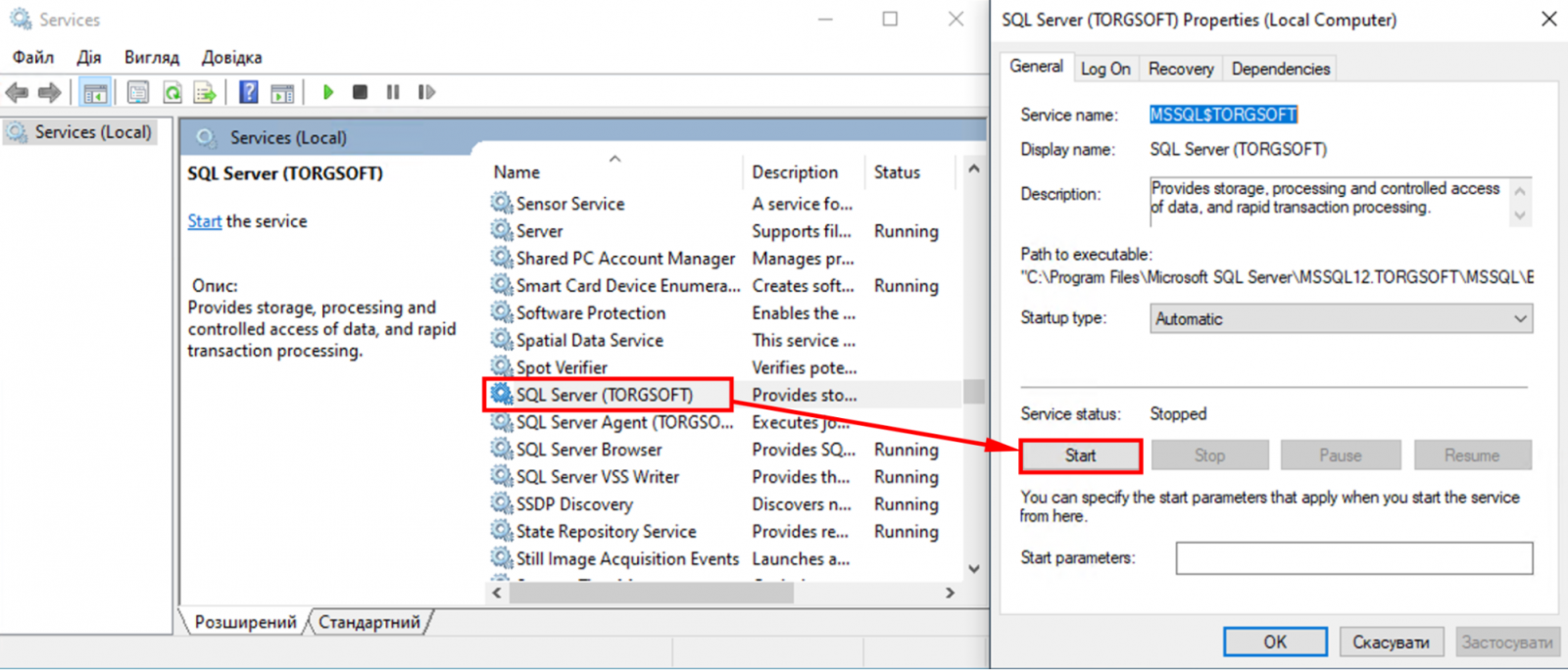
Task: Click the gear icon of Software Protection
Action: tap(502, 312)
